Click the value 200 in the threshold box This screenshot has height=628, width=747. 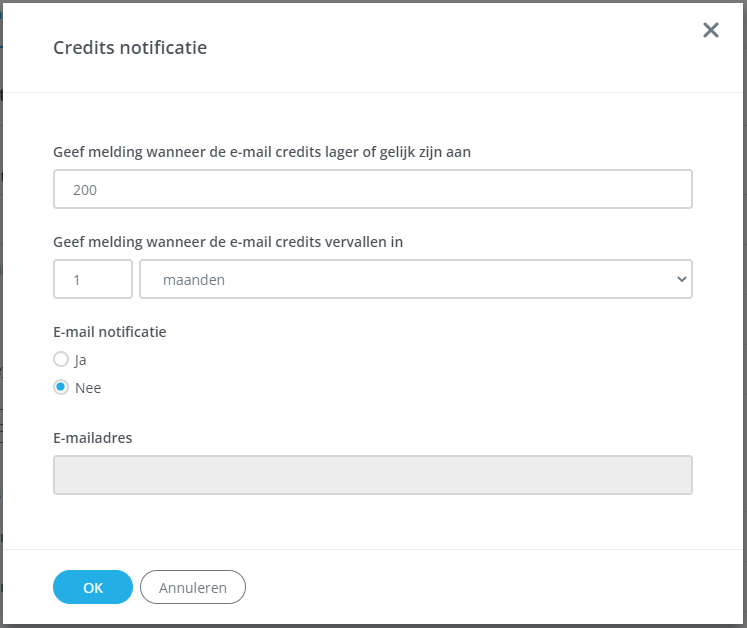click(85, 189)
